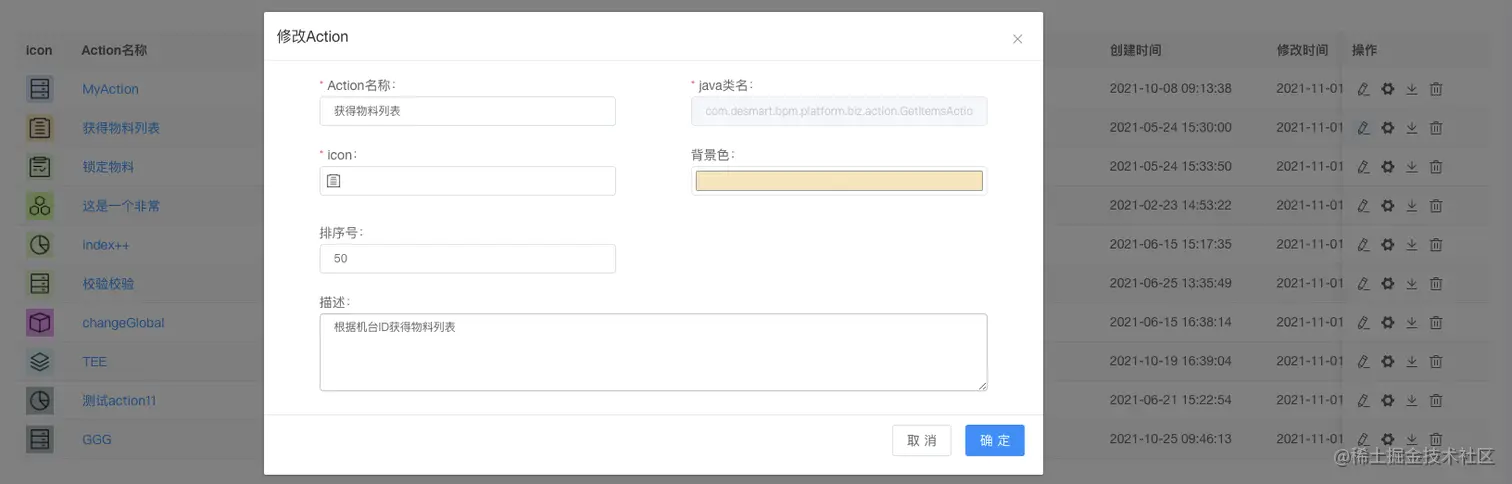This screenshot has width=1512, height=484.
Task: Open the icon selector field
Action: (x=467, y=181)
